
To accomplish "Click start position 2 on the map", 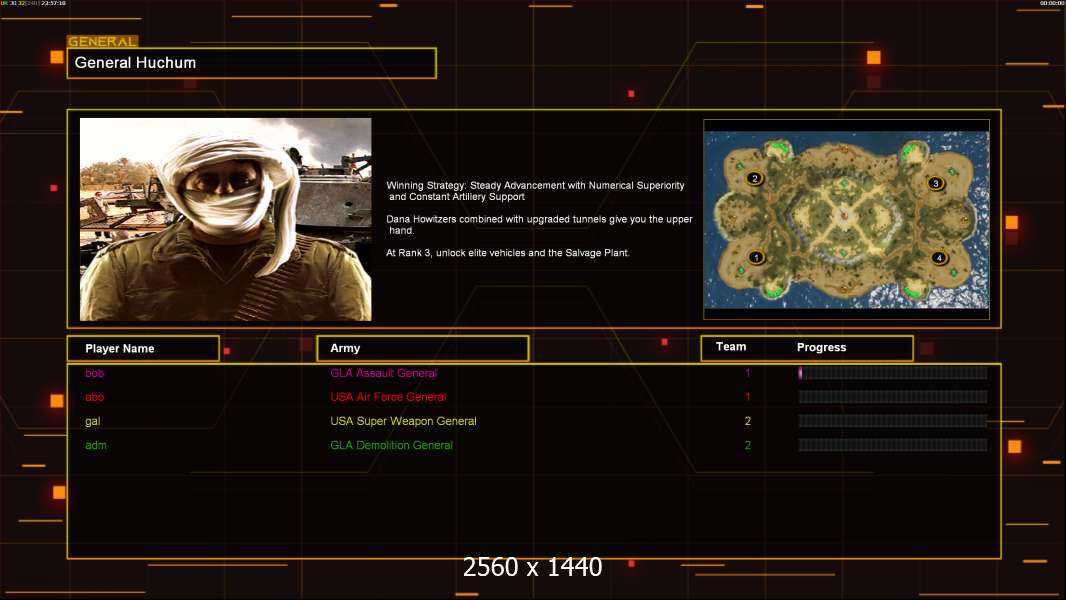I will [x=754, y=179].
